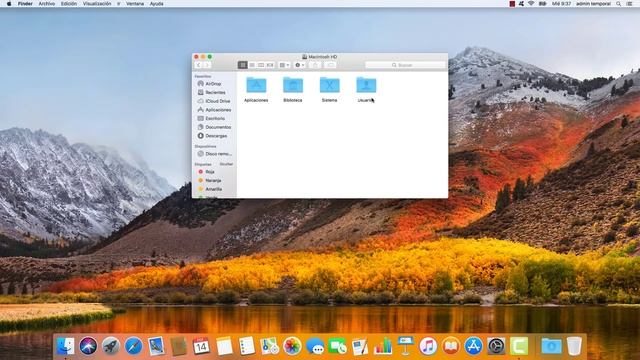Open Mail stamp icon in Dock
The image size is (640, 360).
pyautogui.click(x=156, y=346)
